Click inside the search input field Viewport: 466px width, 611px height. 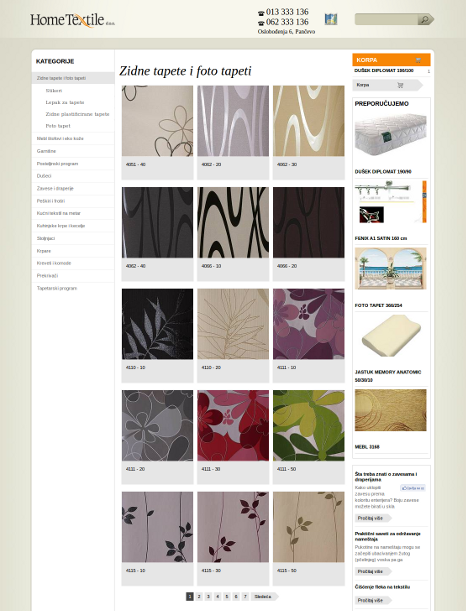pyautogui.click(x=386, y=19)
